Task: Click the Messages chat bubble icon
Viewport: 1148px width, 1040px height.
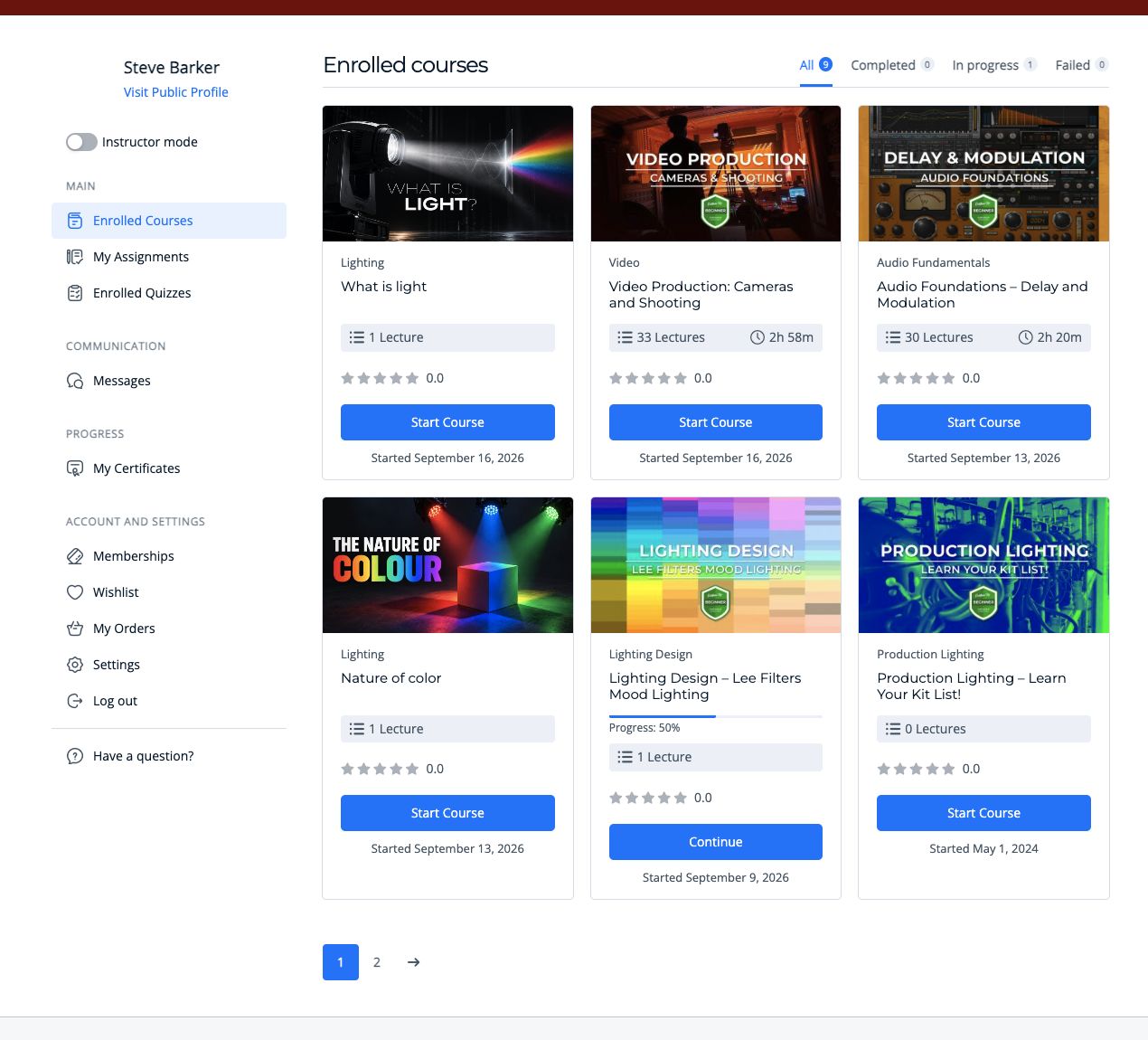Action: pyautogui.click(x=75, y=381)
